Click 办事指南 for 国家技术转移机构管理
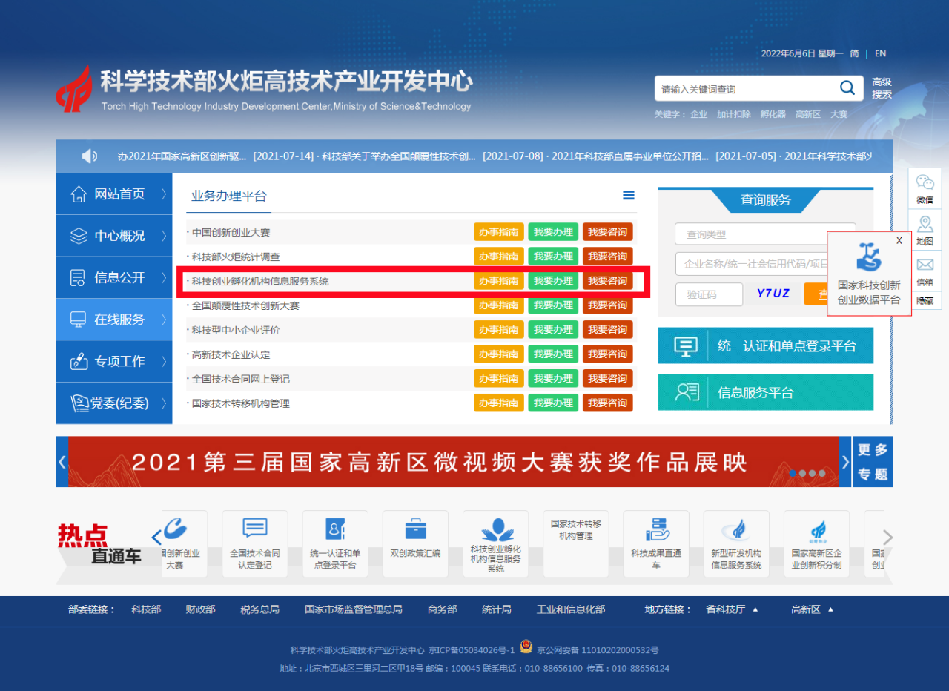The width and height of the screenshot is (949, 691). pyautogui.click(x=499, y=402)
